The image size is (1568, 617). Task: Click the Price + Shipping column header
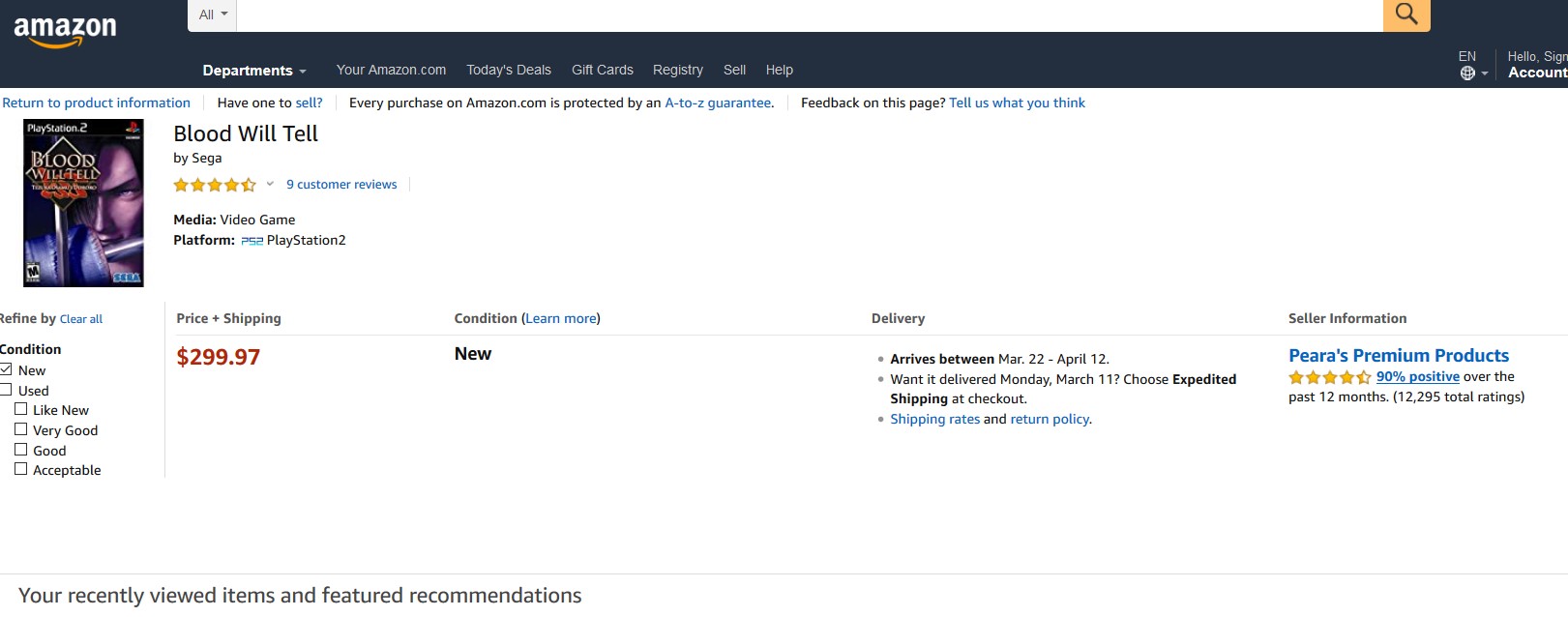[x=228, y=318]
